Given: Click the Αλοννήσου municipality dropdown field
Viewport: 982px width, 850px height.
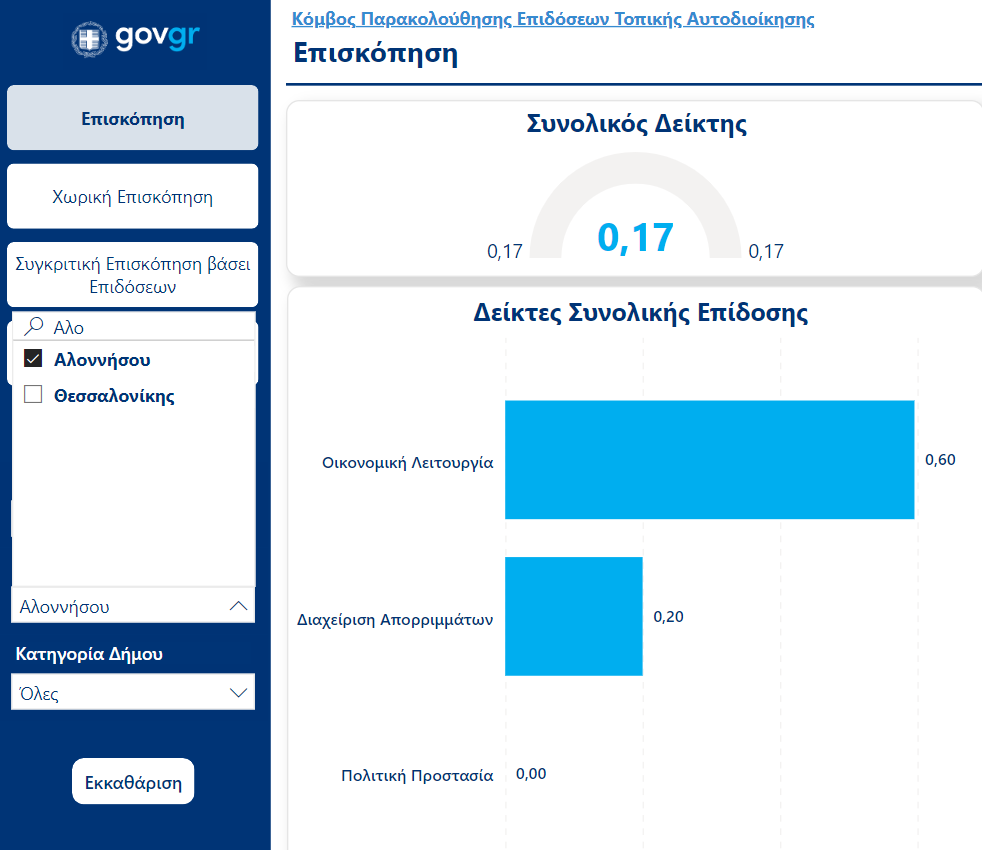Looking at the screenshot, I should (x=120, y=606).
